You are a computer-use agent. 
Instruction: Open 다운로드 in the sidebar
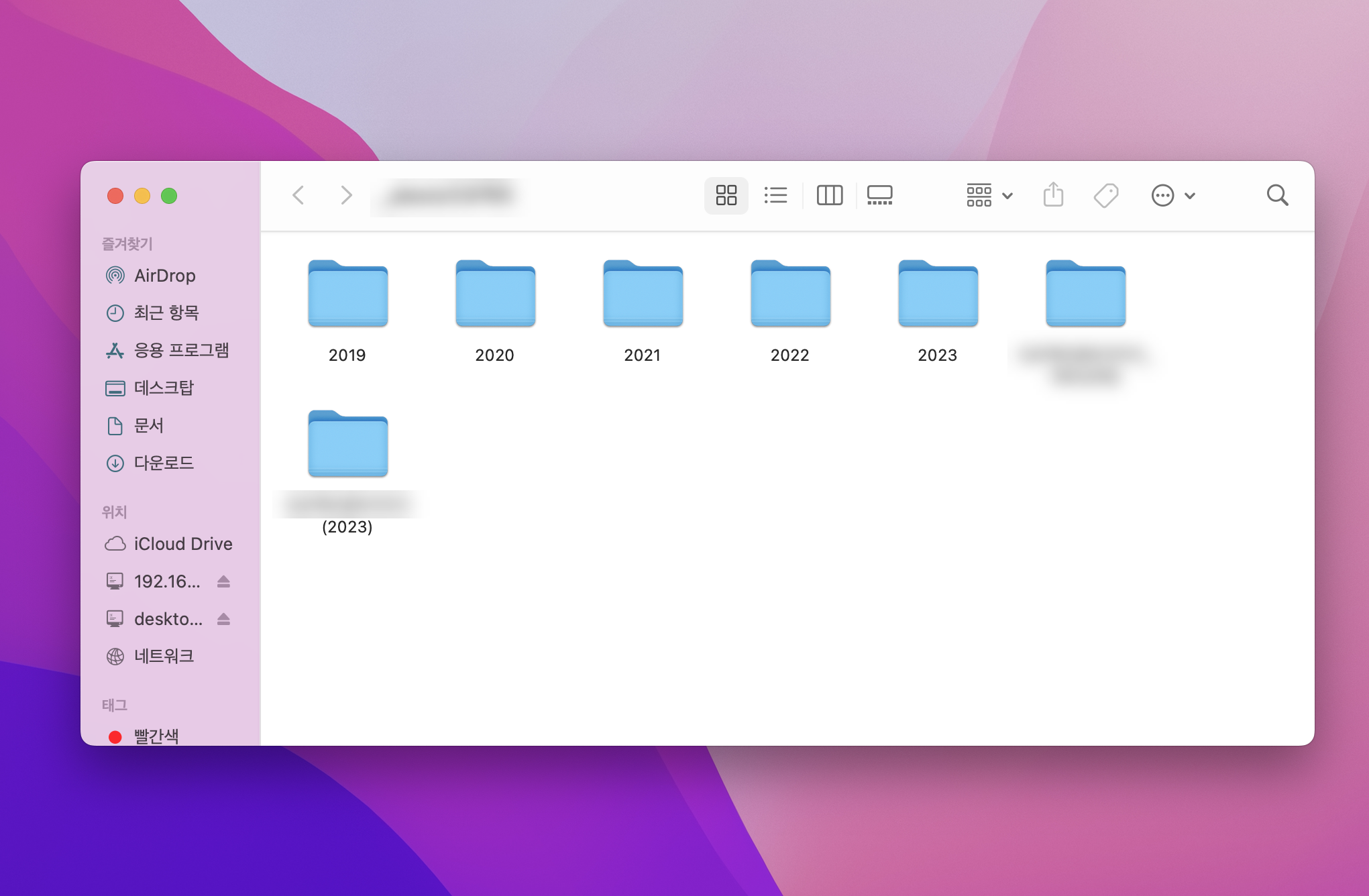164,463
